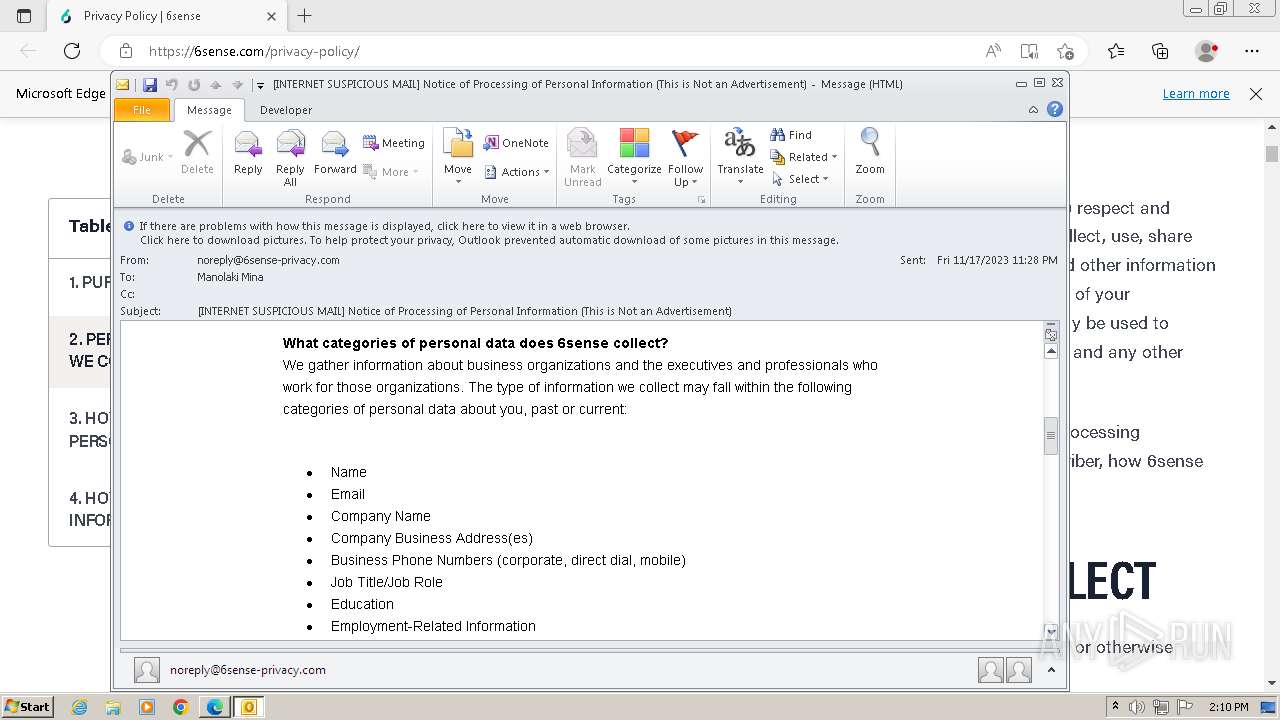1280x720 pixels.
Task: Click the info bar about downloading pictures
Action: coord(489,240)
